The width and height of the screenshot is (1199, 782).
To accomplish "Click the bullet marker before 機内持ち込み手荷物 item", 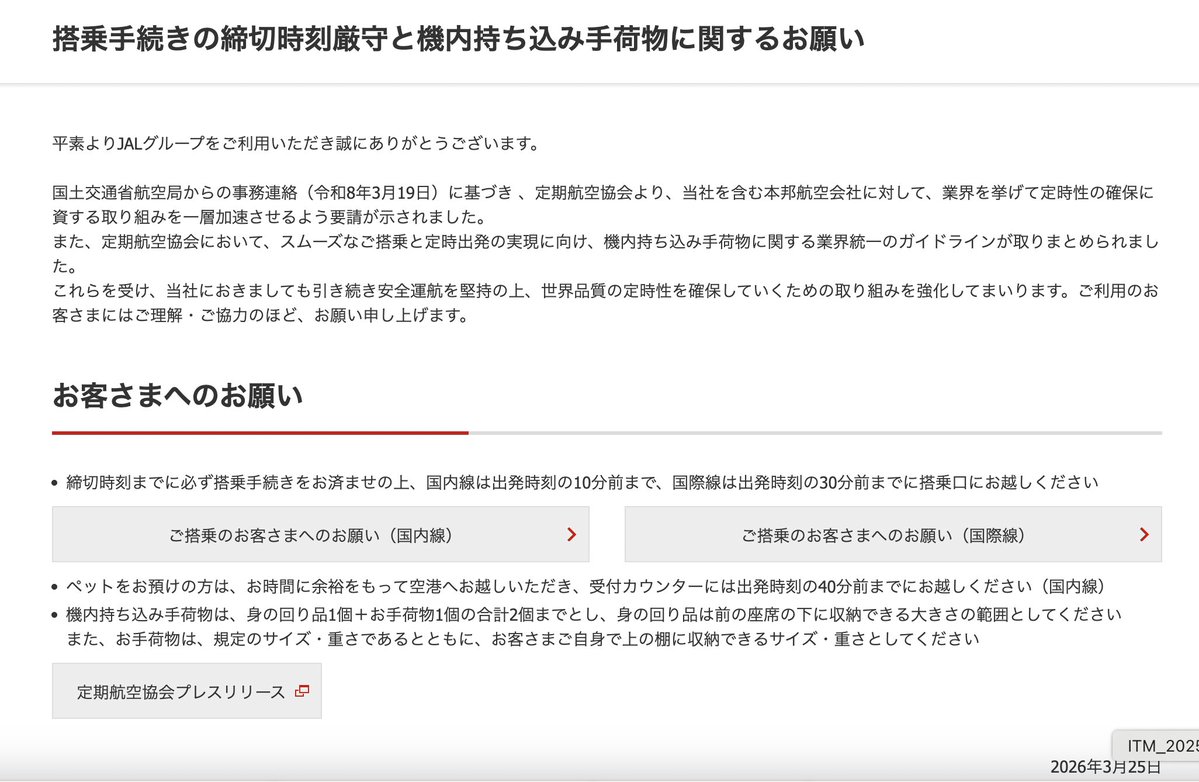I will coord(57,615).
